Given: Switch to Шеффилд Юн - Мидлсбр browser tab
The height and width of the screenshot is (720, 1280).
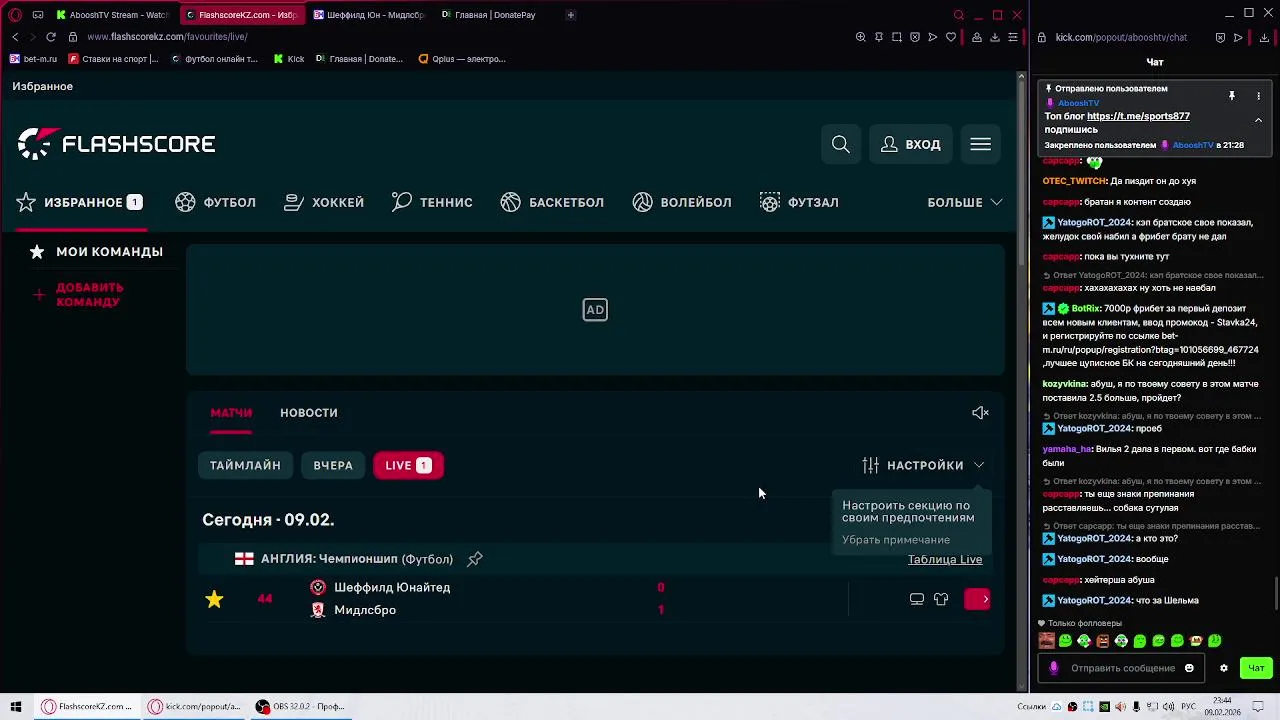Looking at the screenshot, I should (x=369, y=15).
